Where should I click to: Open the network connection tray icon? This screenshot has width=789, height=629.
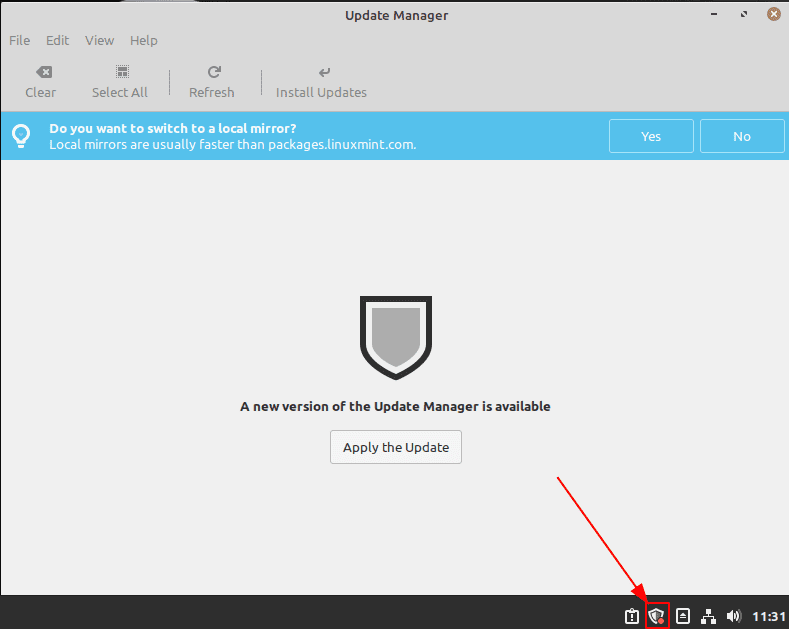coord(708,616)
